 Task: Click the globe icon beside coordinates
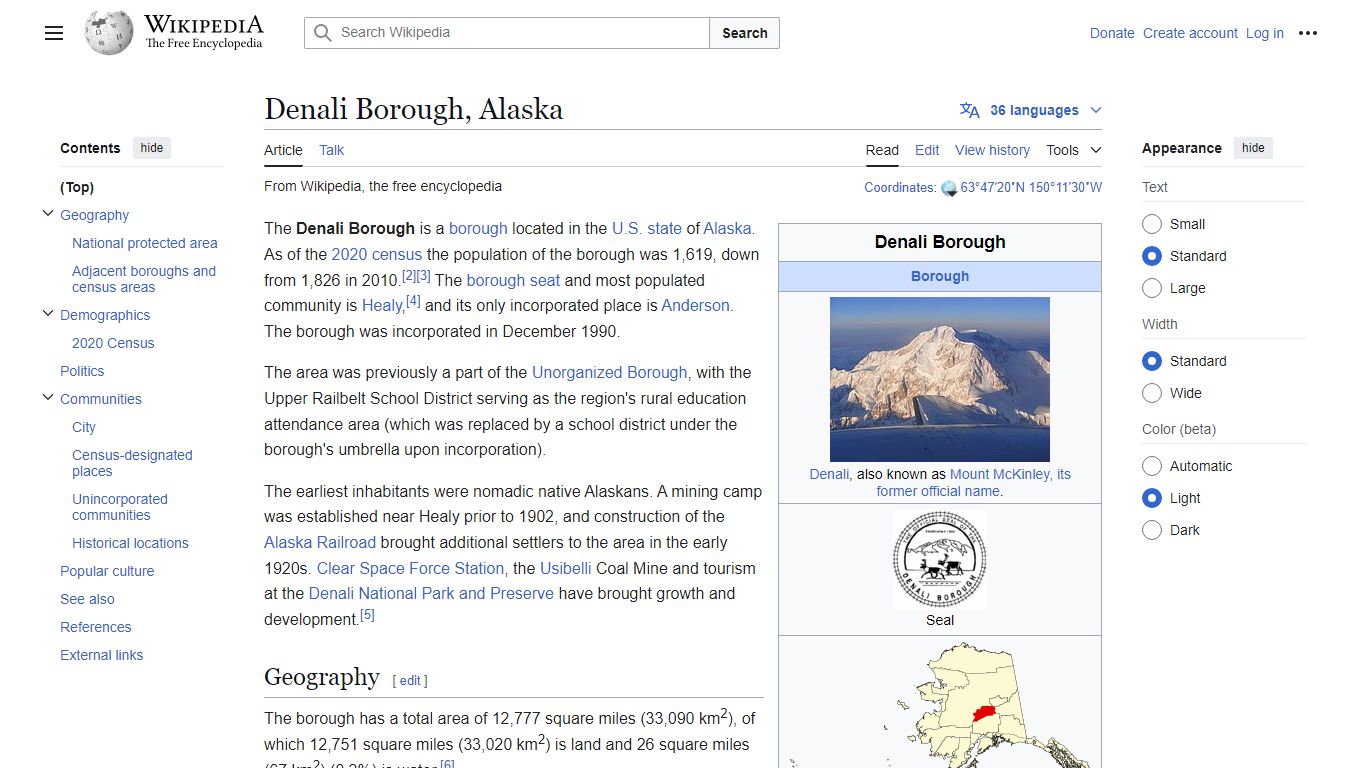[x=949, y=188]
